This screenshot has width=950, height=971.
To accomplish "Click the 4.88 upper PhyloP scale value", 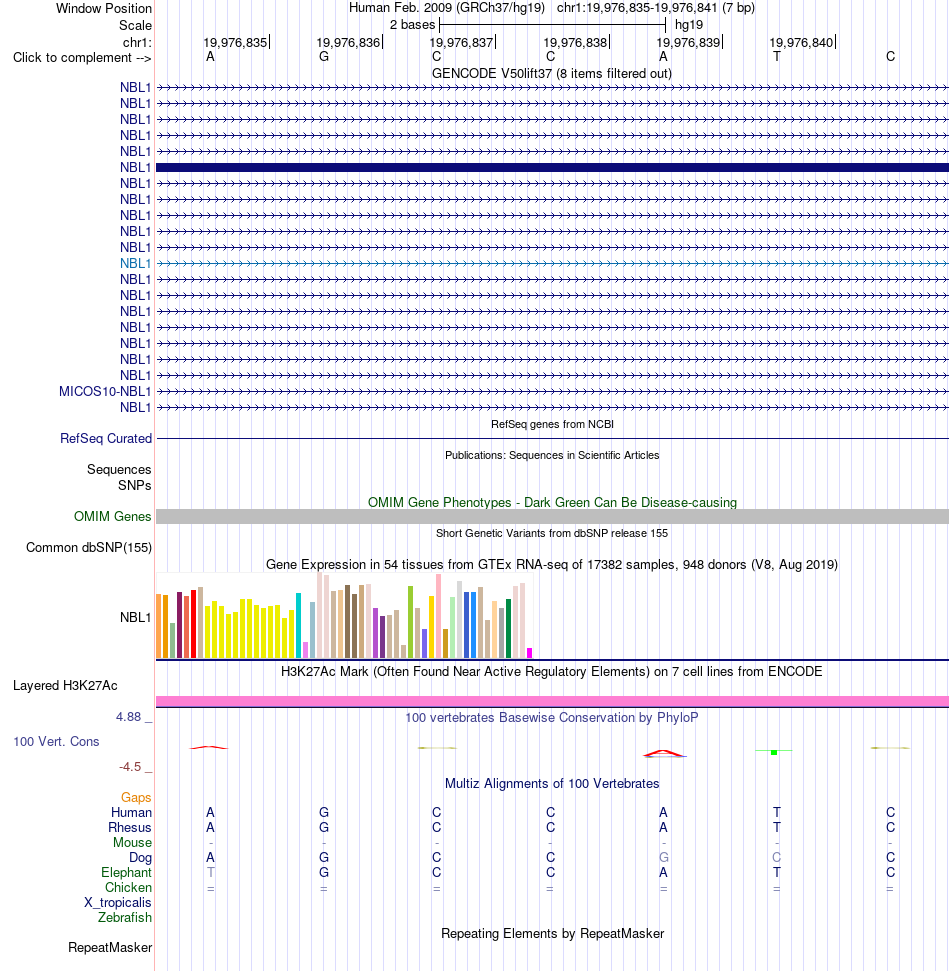I will [128, 716].
